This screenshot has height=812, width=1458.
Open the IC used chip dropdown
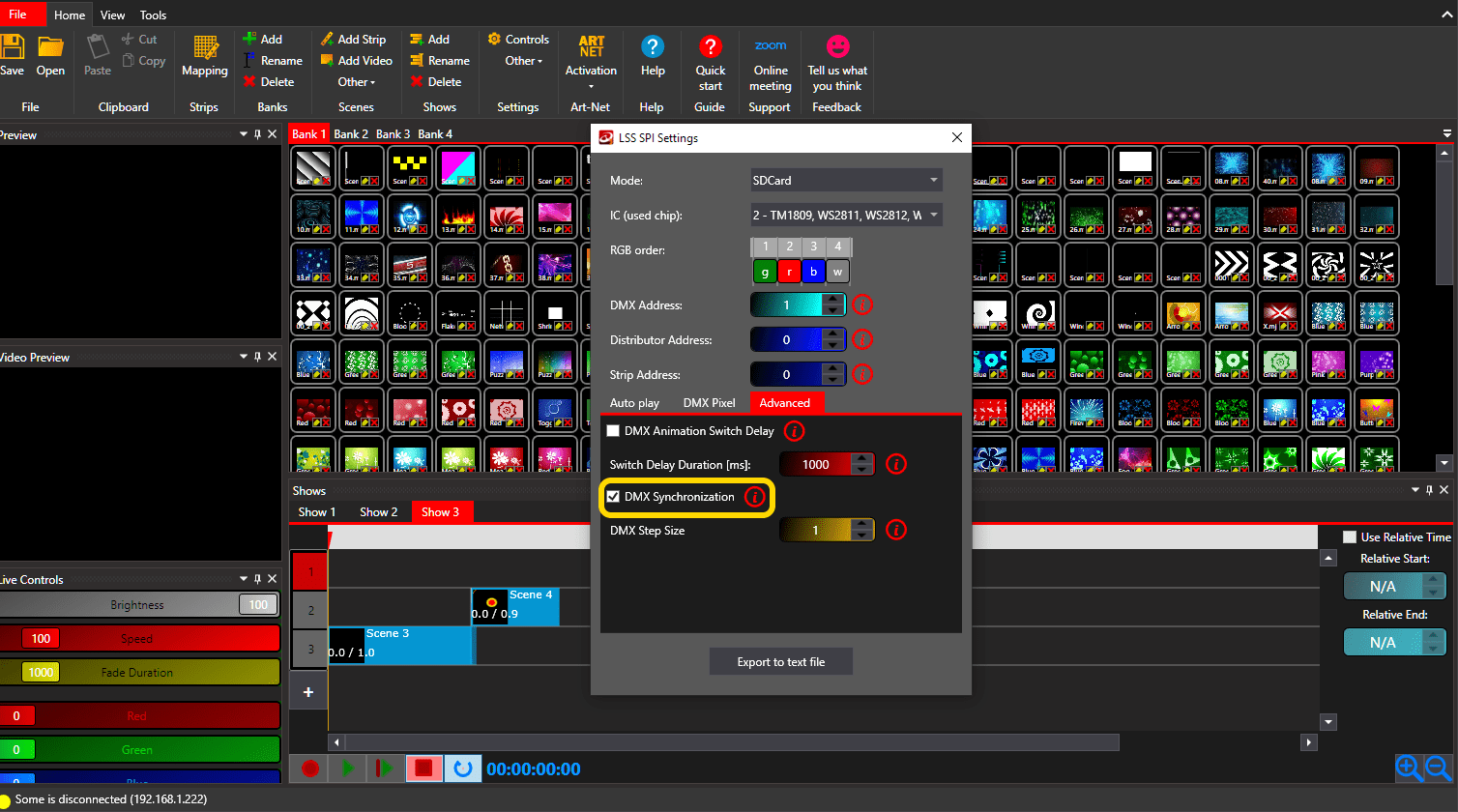click(846, 216)
